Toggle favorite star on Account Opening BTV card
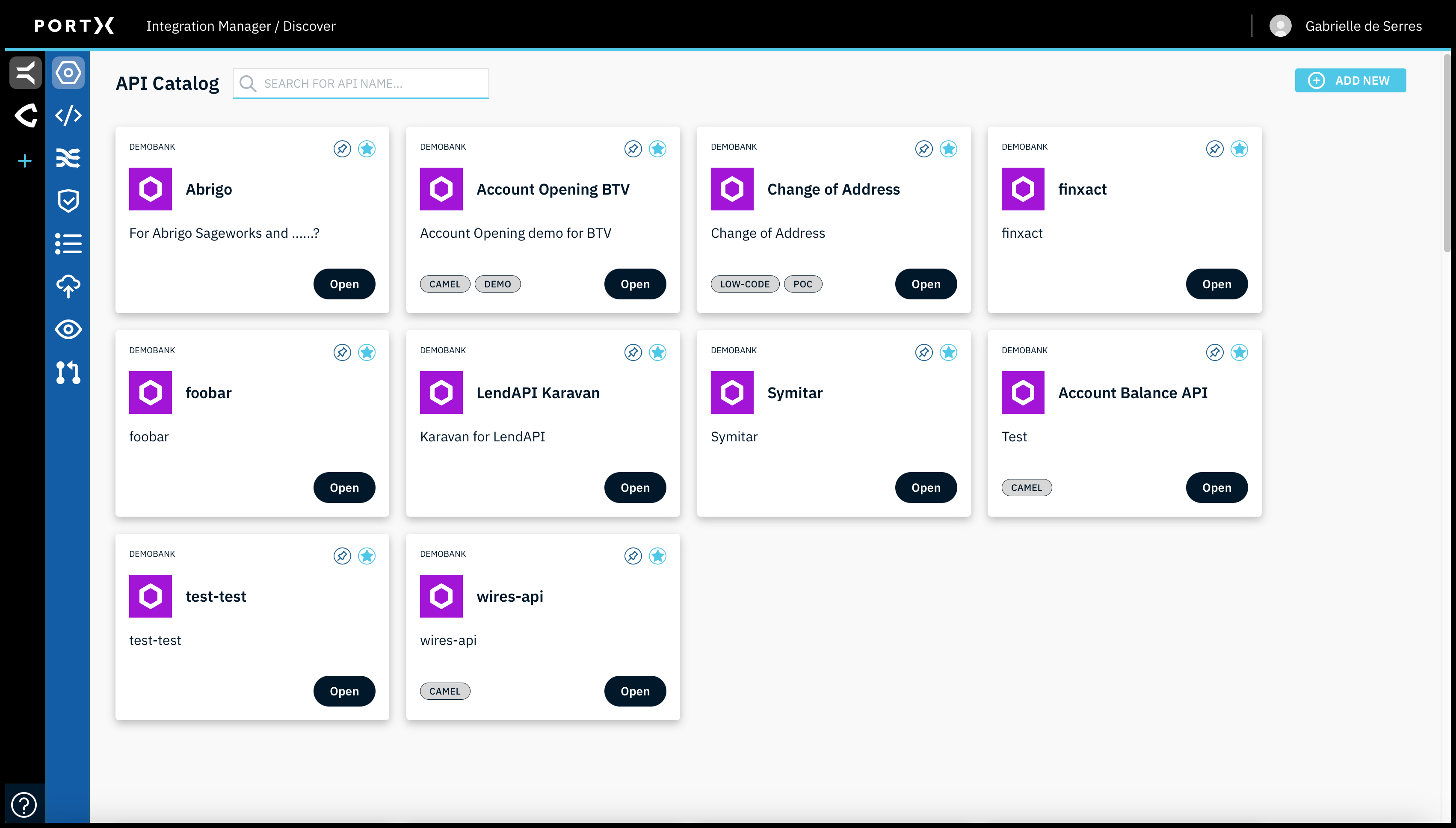This screenshot has width=1456, height=828. pos(658,149)
